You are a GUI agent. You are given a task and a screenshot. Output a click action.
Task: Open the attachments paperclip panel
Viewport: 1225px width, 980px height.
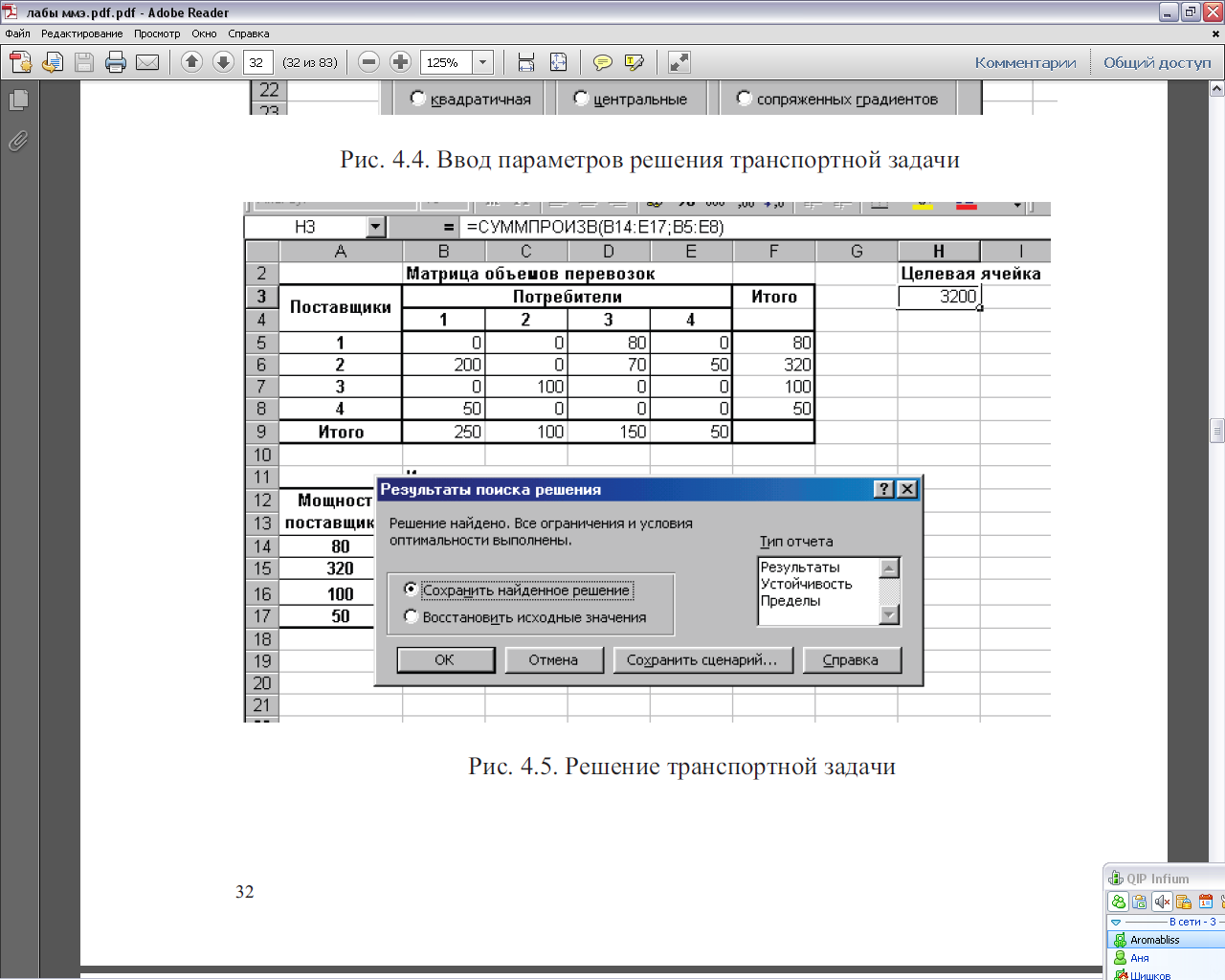[x=18, y=142]
